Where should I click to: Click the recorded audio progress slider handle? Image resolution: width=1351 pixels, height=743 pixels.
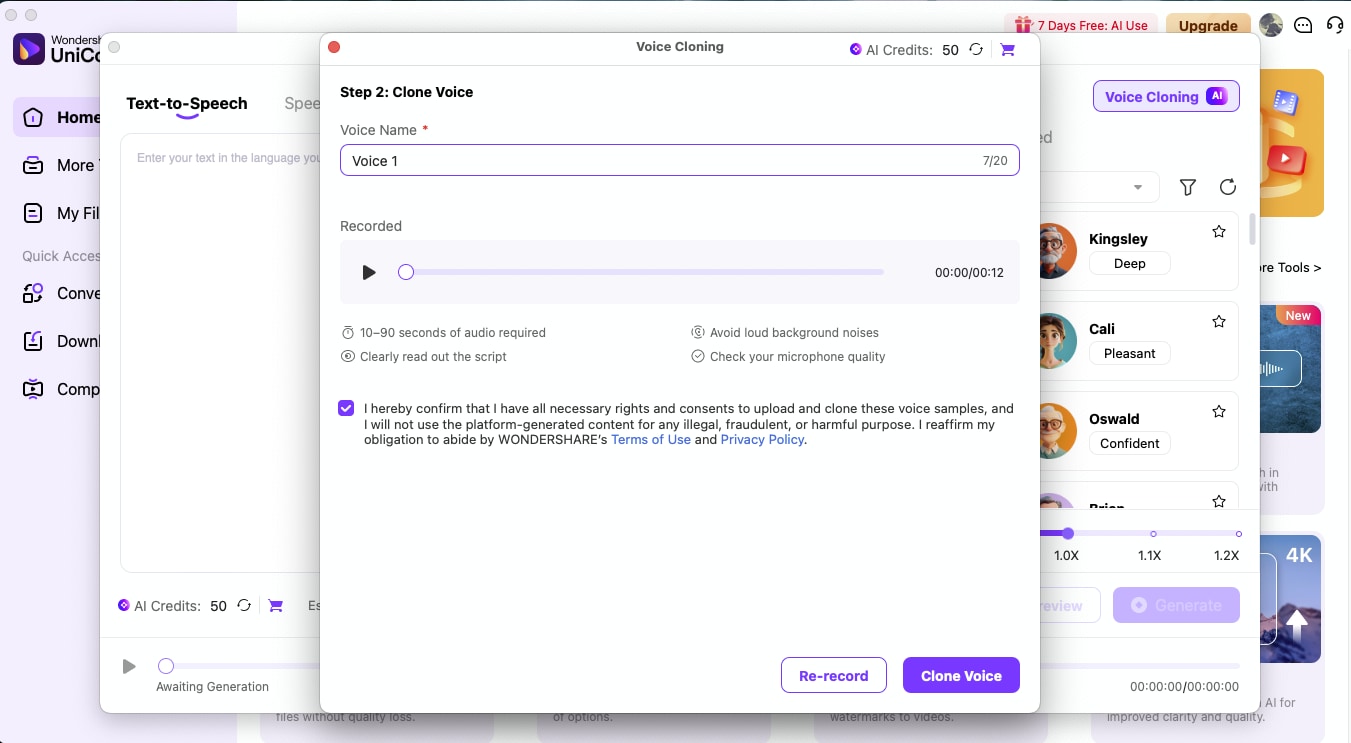(x=406, y=272)
